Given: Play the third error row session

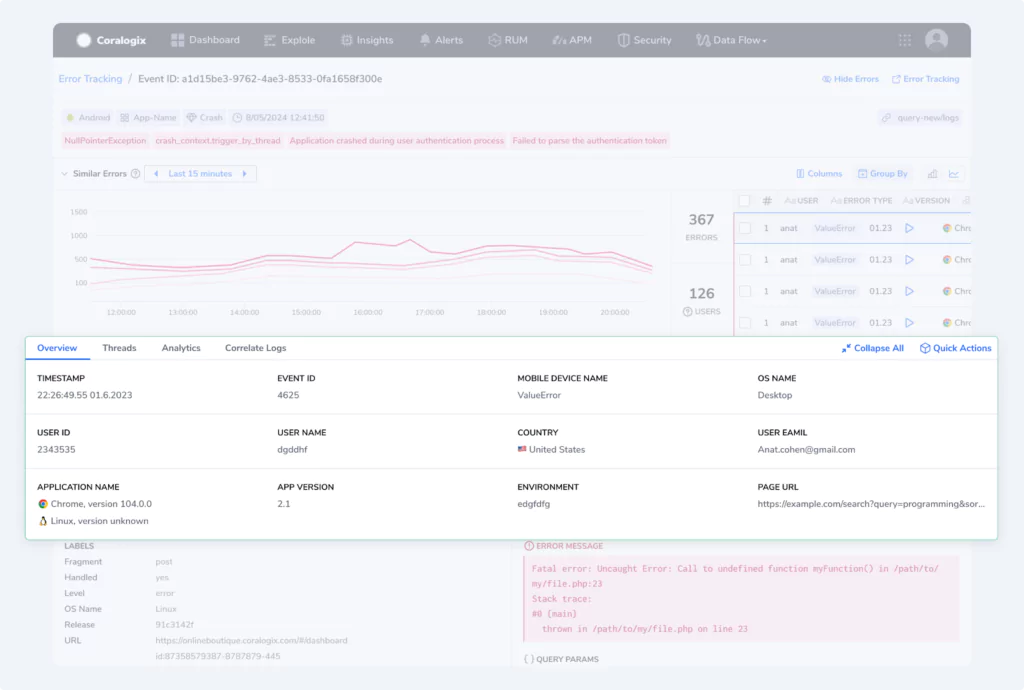Looking at the screenshot, I should [909, 291].
